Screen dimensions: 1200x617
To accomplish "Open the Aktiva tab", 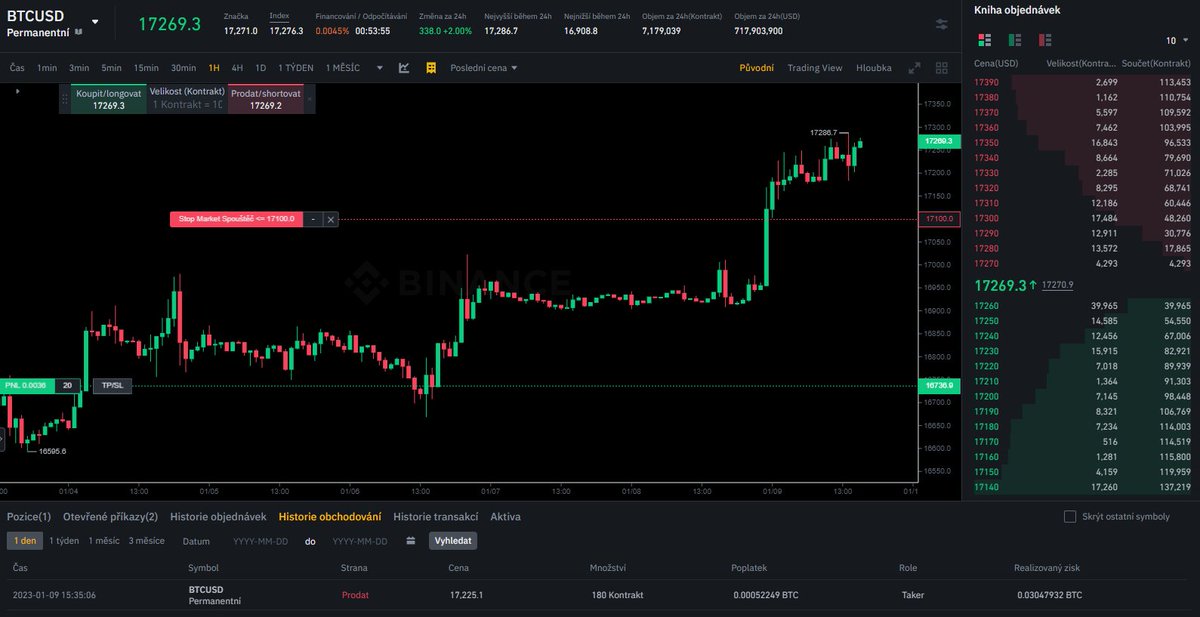I will click(505, 517).
